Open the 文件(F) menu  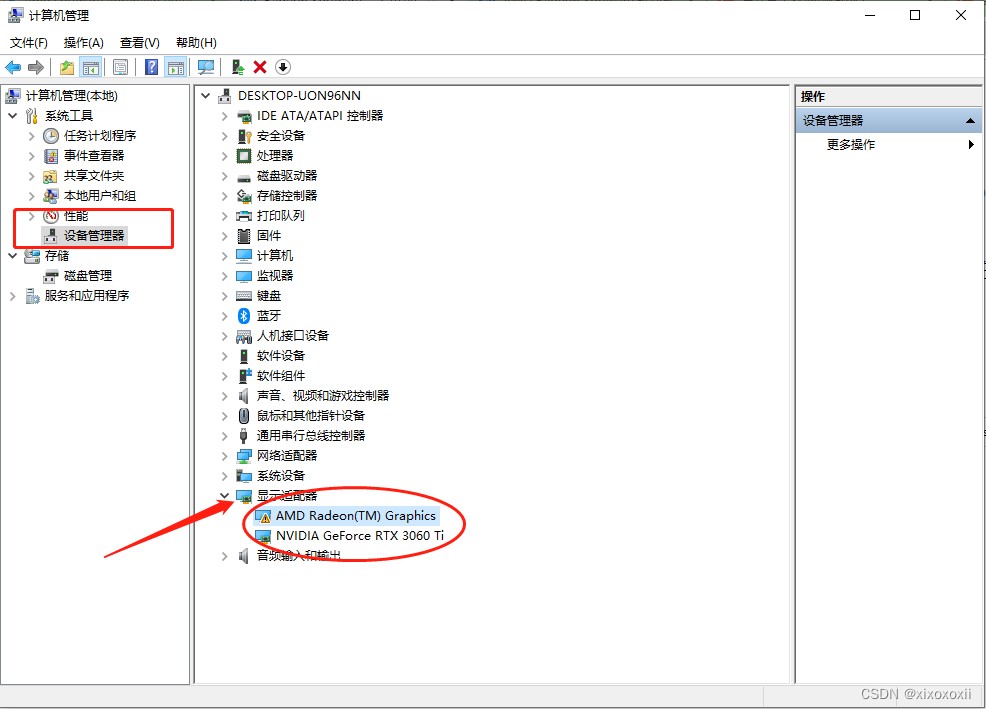tap(29, 43)
